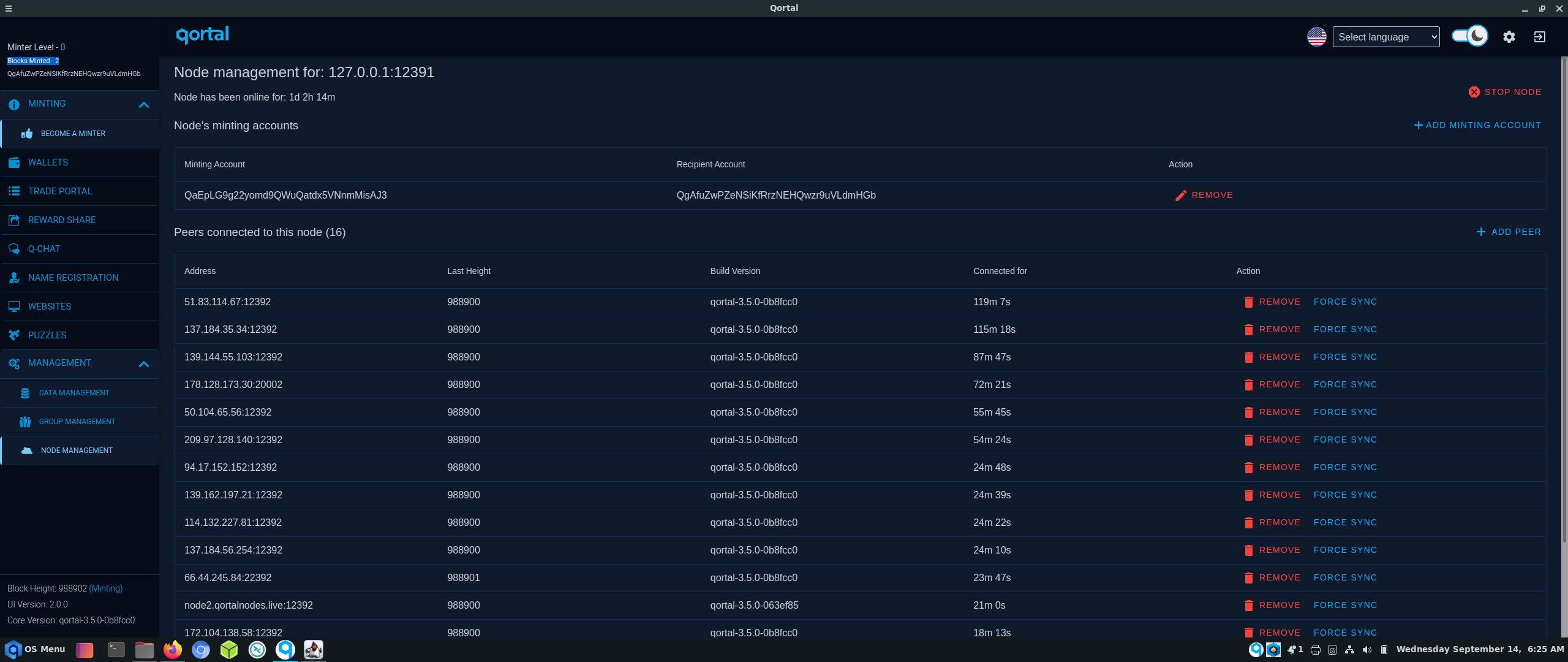Remove minting account QaEpLG9g22yomd9QWuQatdx5VNnmMisAJ3
1568x662 pixels.
1204,196
